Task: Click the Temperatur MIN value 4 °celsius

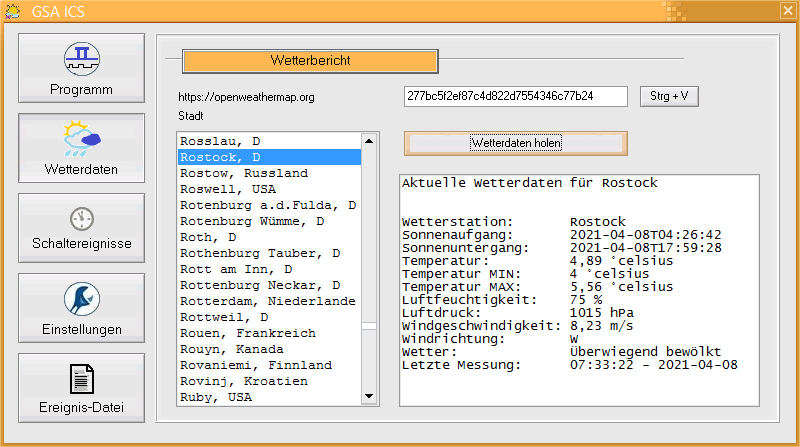Action: (609, 274)
